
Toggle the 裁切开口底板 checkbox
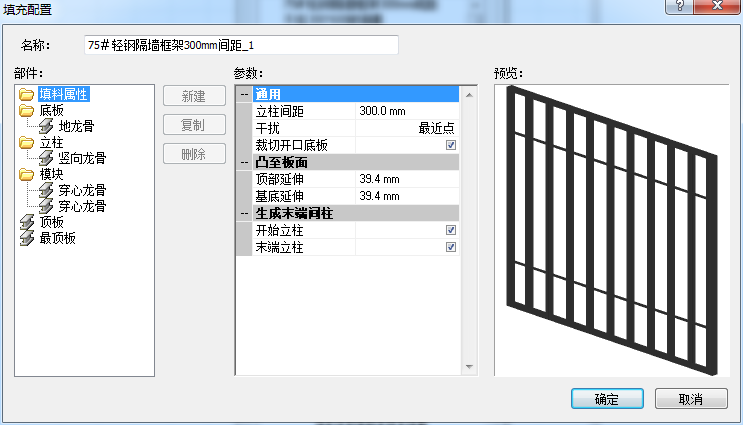coord(451,145)
